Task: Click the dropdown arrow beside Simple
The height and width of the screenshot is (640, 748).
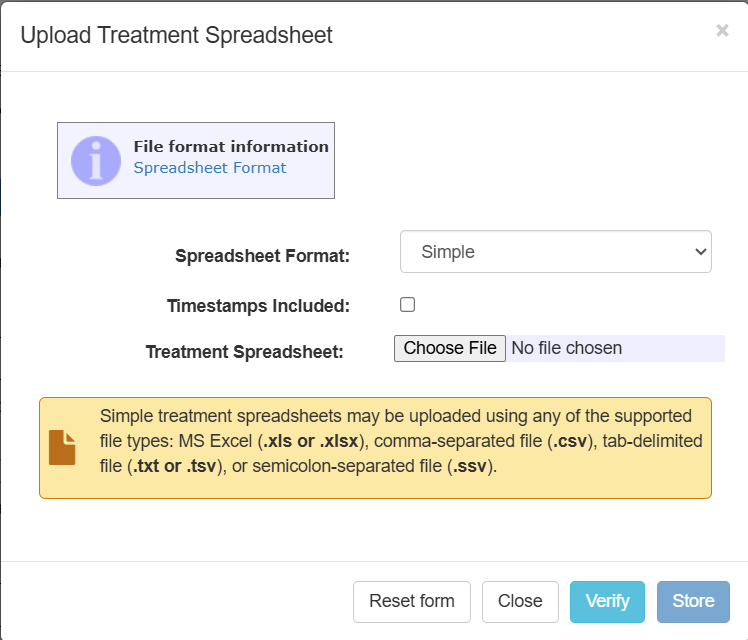Action: coord(699,252)
